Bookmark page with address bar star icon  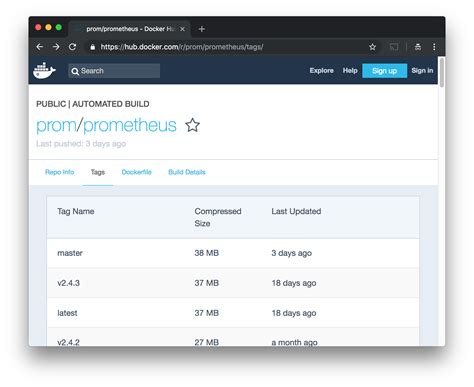point(372,47)
